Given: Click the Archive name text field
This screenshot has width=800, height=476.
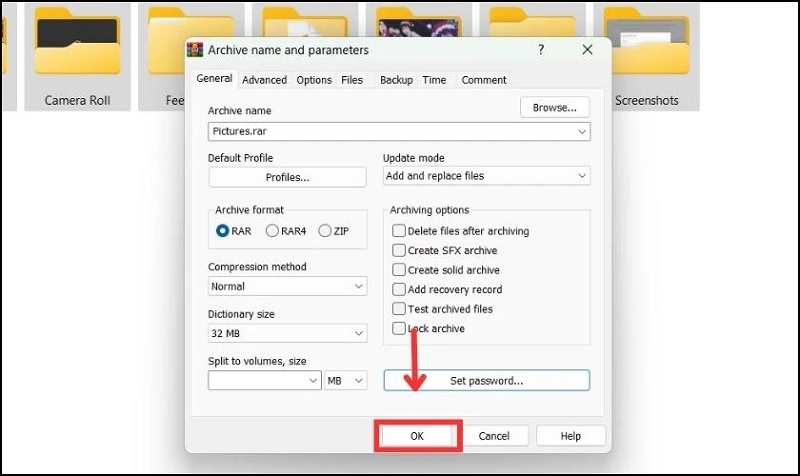Looking at the screenshot, I should pyautogui.click(x=390, y=131).
